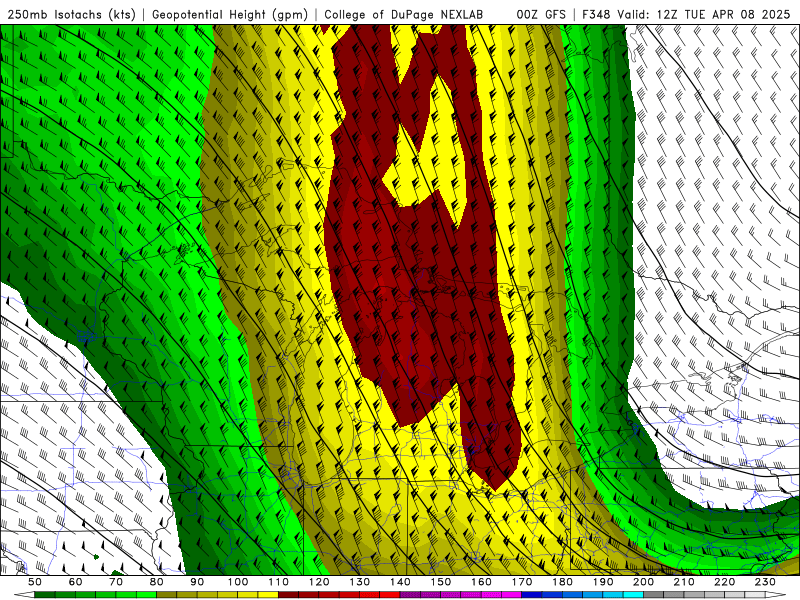This screenshot has height=600, width=800.
Task: Click the '60' legend value
Action: point(76,582)
